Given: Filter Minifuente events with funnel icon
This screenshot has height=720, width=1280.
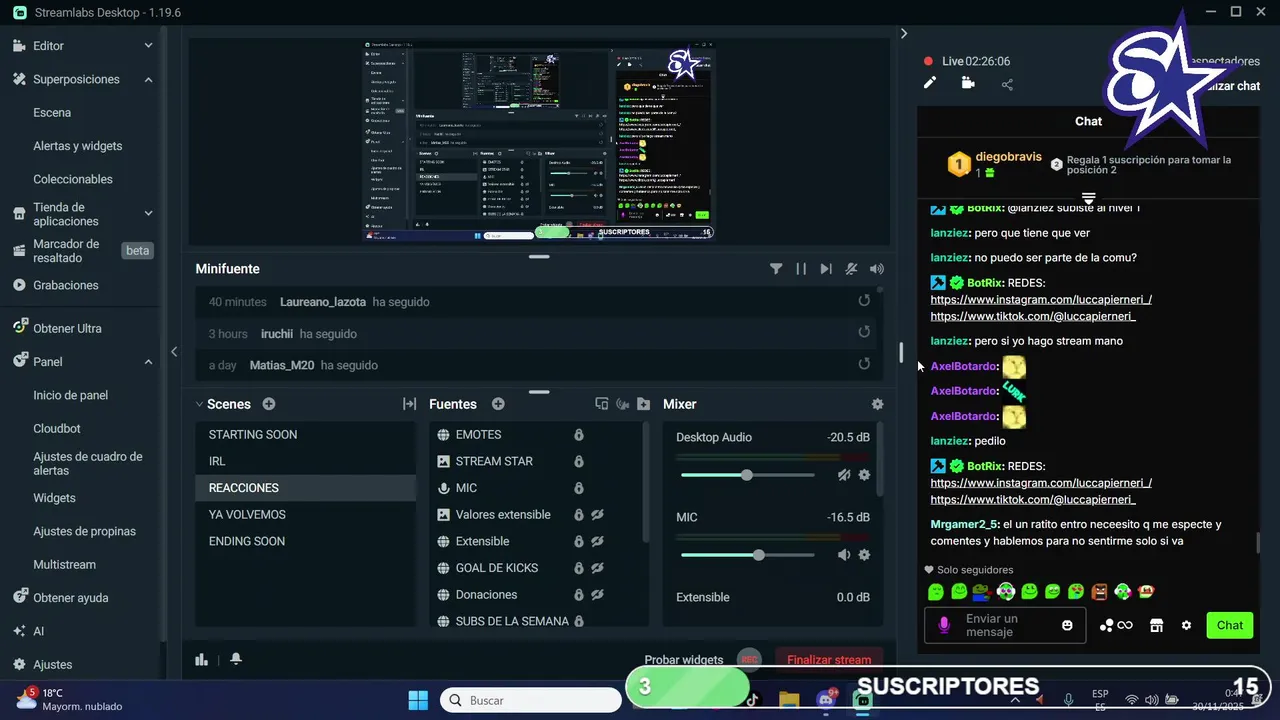Looking at the screenshot, I should click(776, 269).
